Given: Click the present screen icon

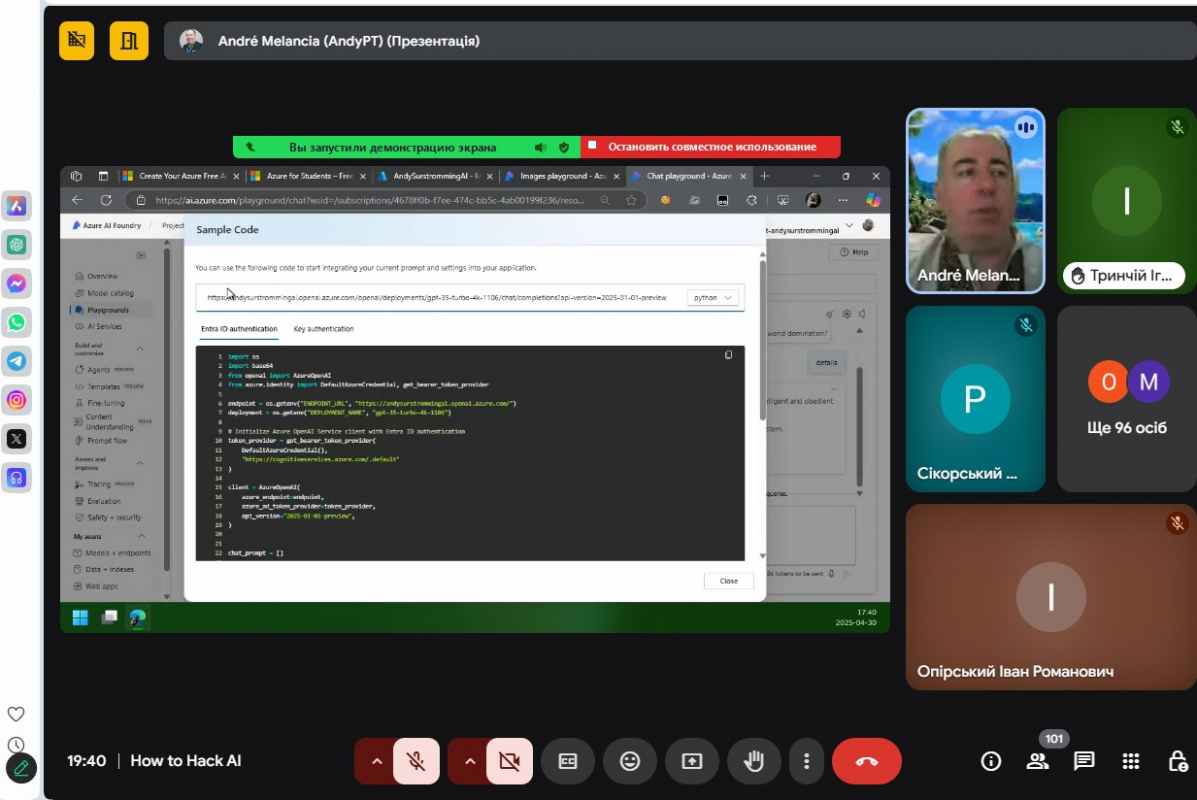Looking at the screenshot, I should coord(692,761).
